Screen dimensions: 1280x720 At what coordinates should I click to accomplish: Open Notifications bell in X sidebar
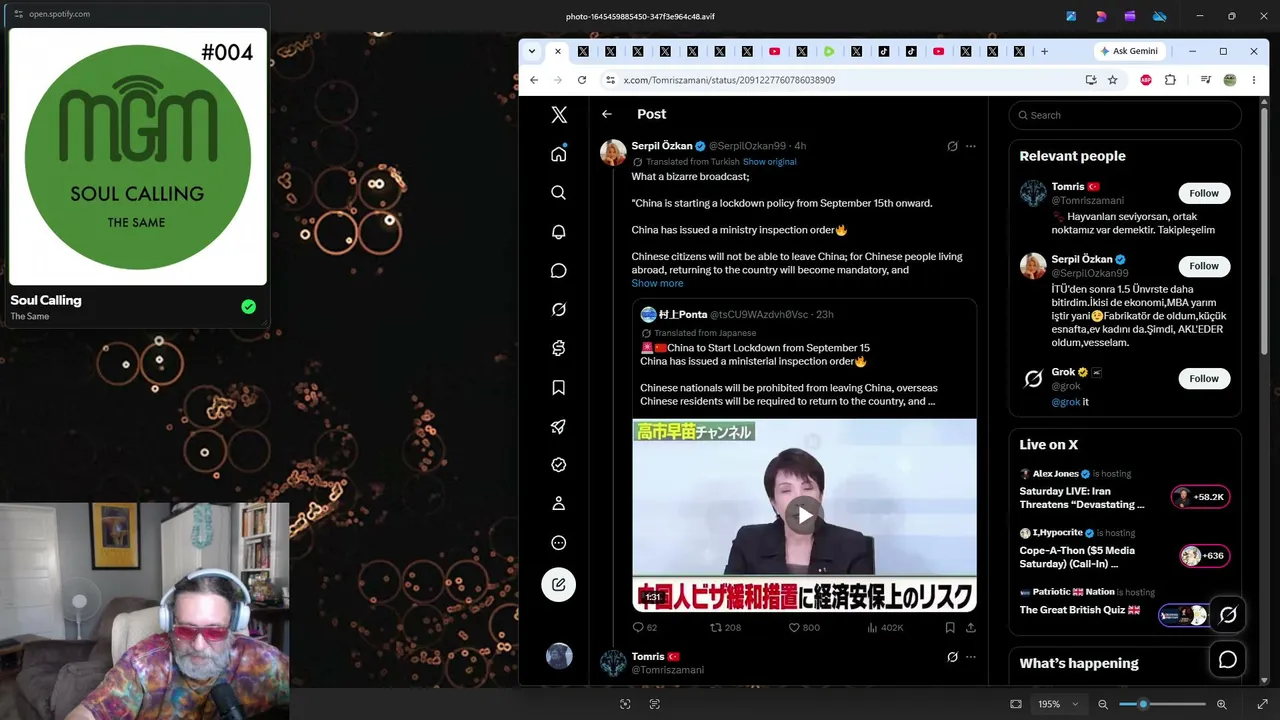[x=559, y=232]
